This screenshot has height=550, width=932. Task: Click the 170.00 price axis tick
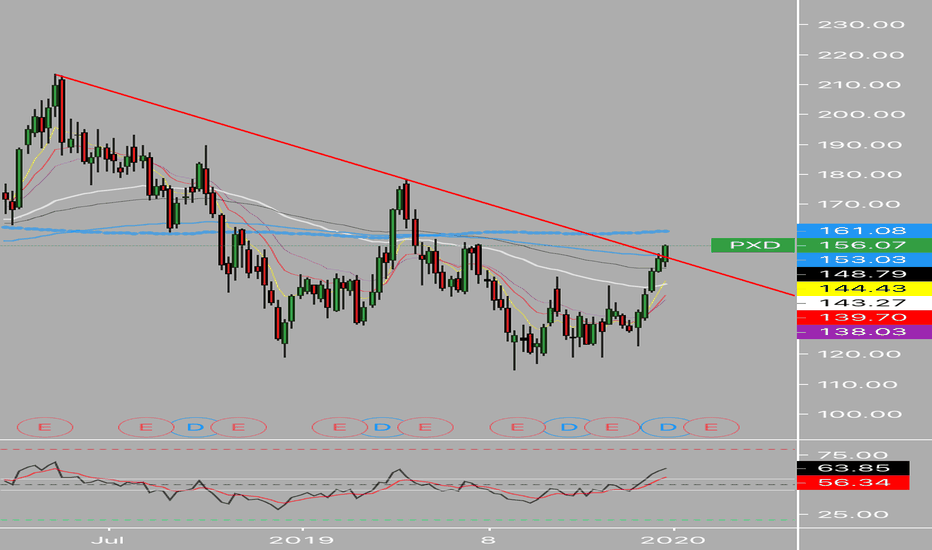861,204
